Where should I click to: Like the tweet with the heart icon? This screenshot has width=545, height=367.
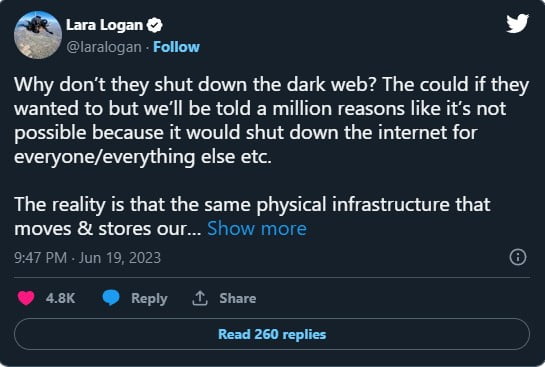(x=26, y=298)
